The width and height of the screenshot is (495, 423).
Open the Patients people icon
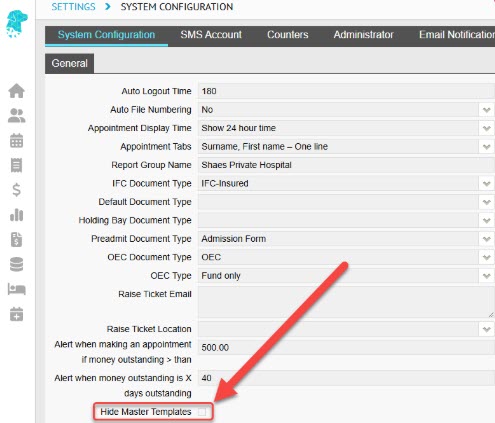(16, 116)
